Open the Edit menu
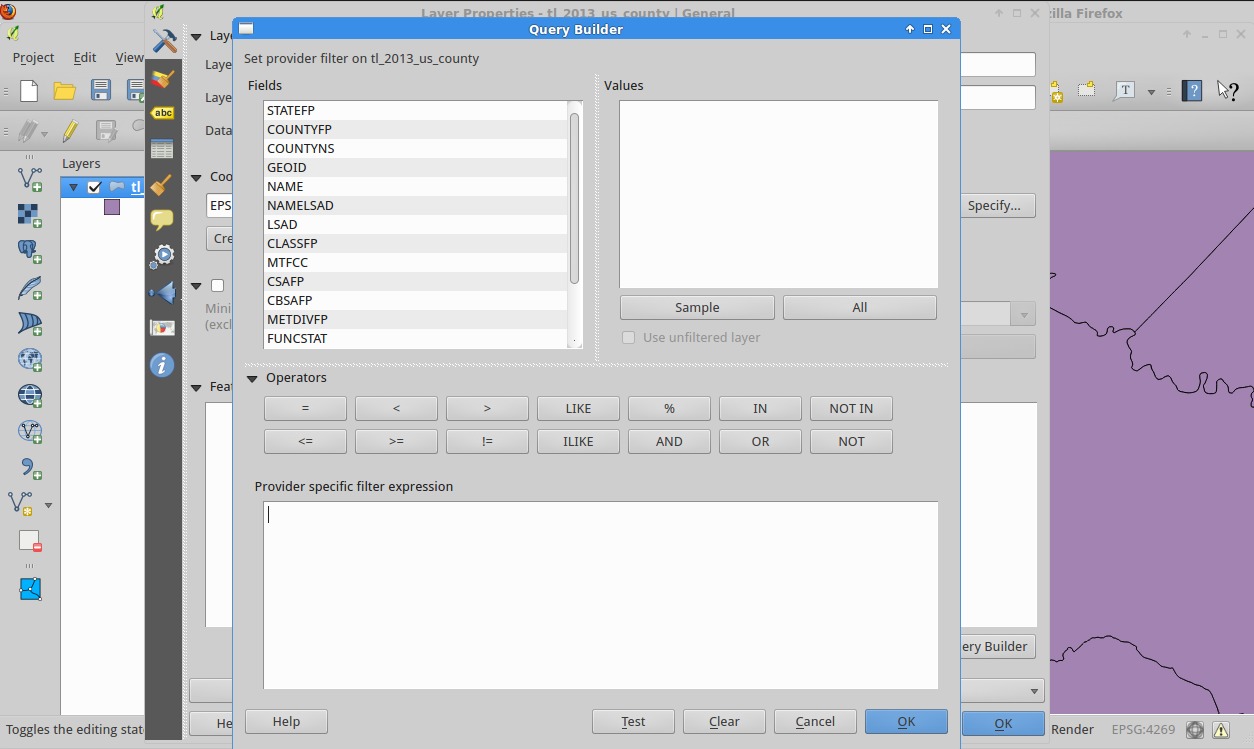 (85, 58)
